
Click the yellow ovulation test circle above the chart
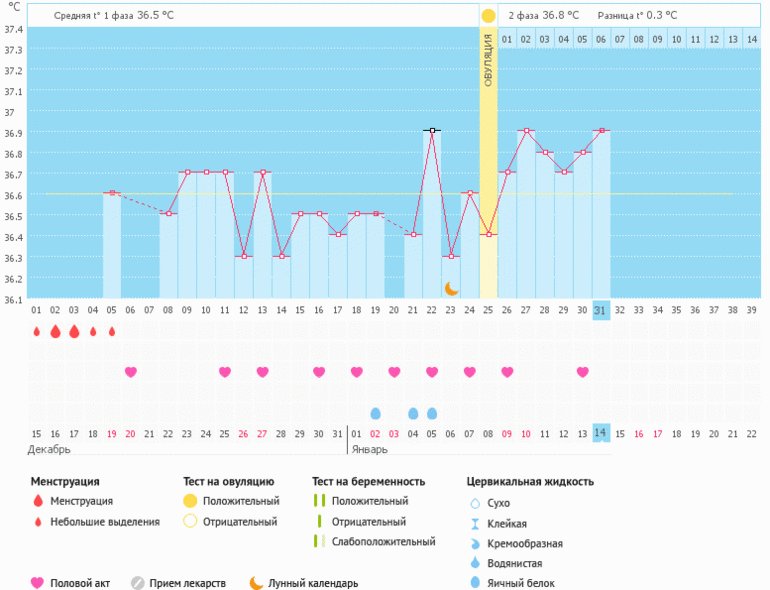tap(488, 16)
